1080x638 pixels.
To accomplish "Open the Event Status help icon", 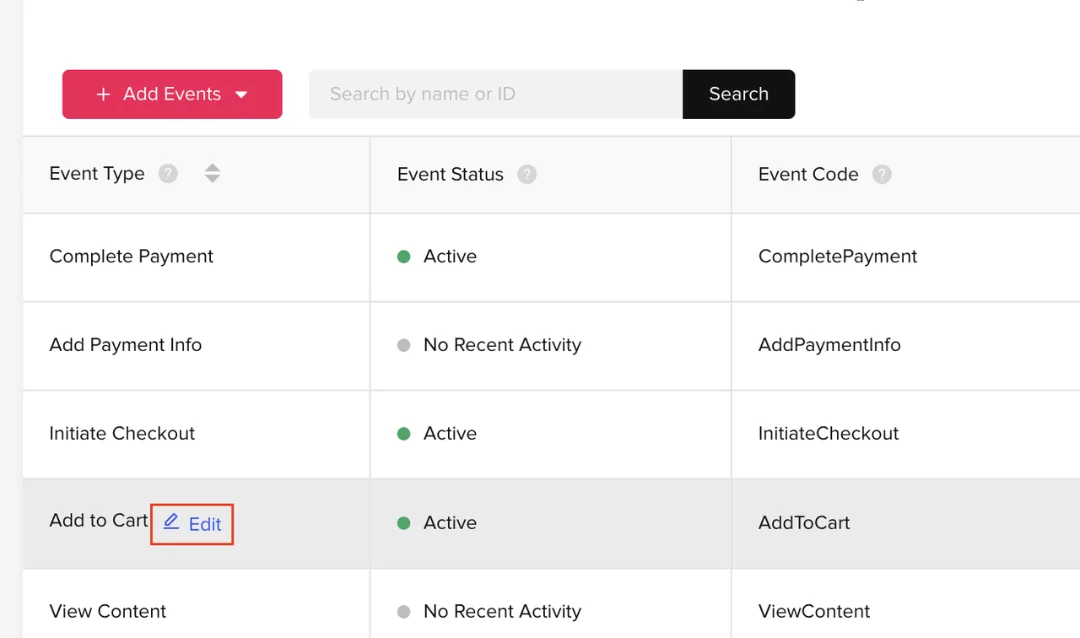I will pos(527,174).
